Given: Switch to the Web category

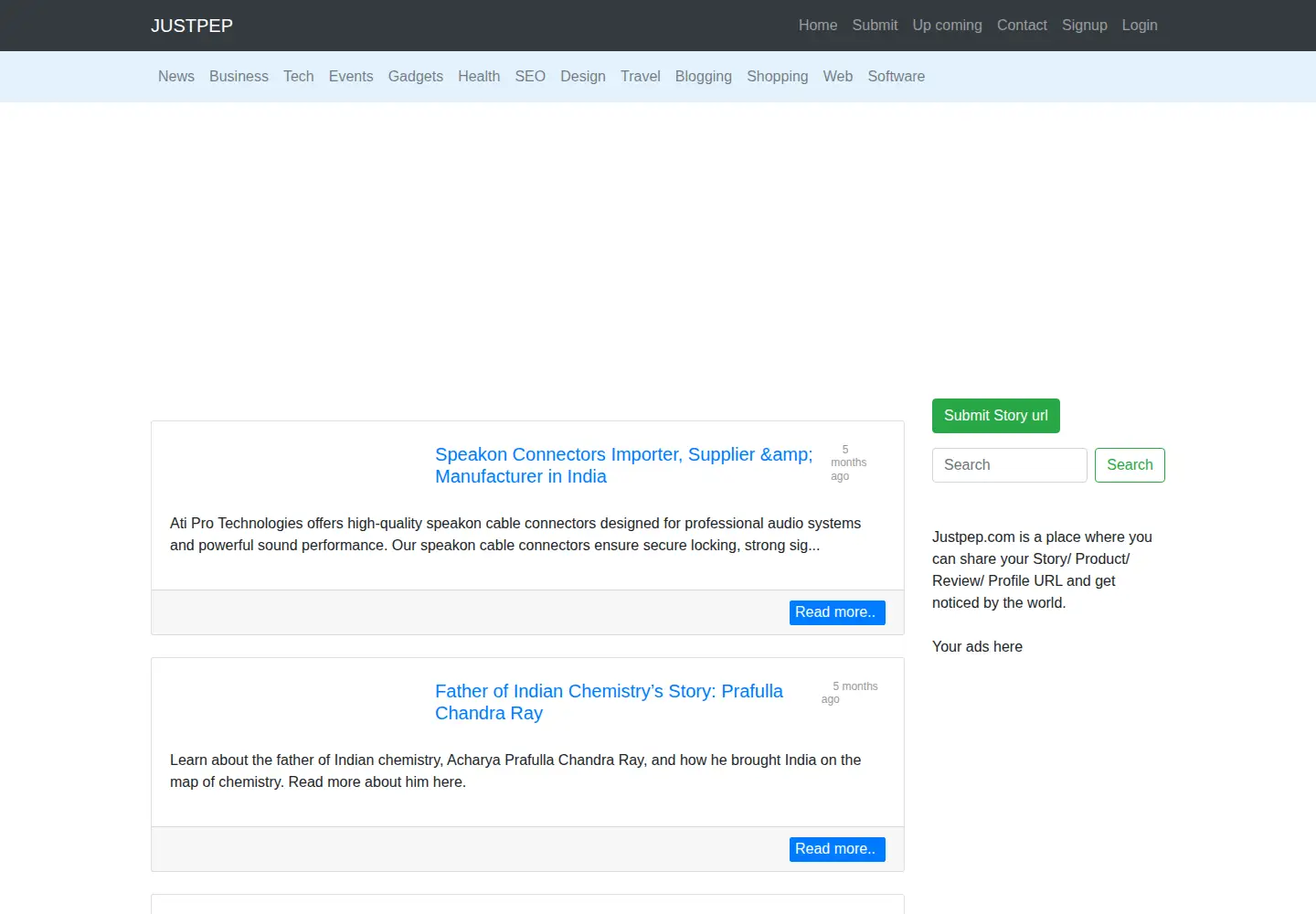Looking at the screenshot, I should click(838, 77).
